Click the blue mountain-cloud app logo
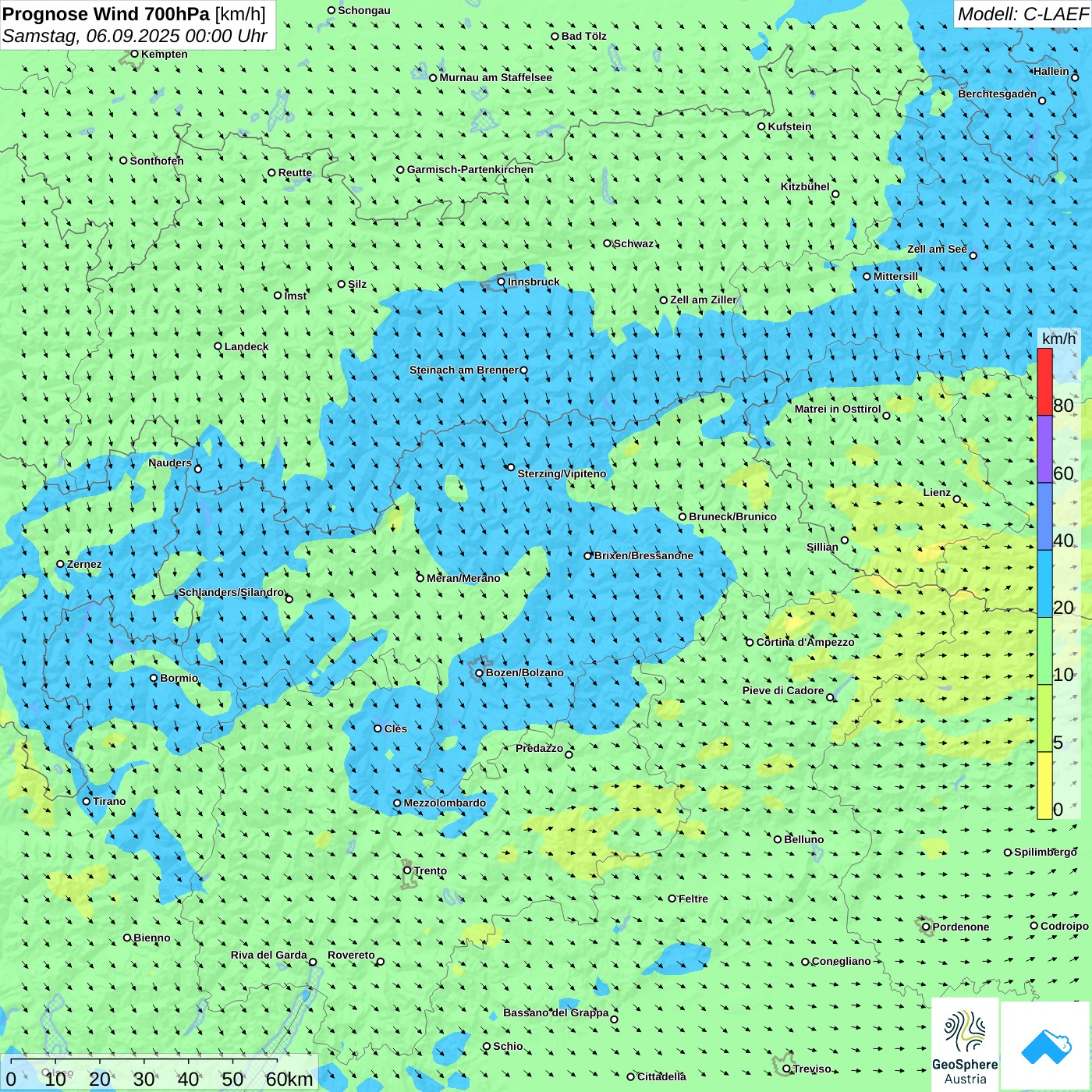The width and height of the screenshot is (1092, 1092). click(1045, 1047)
